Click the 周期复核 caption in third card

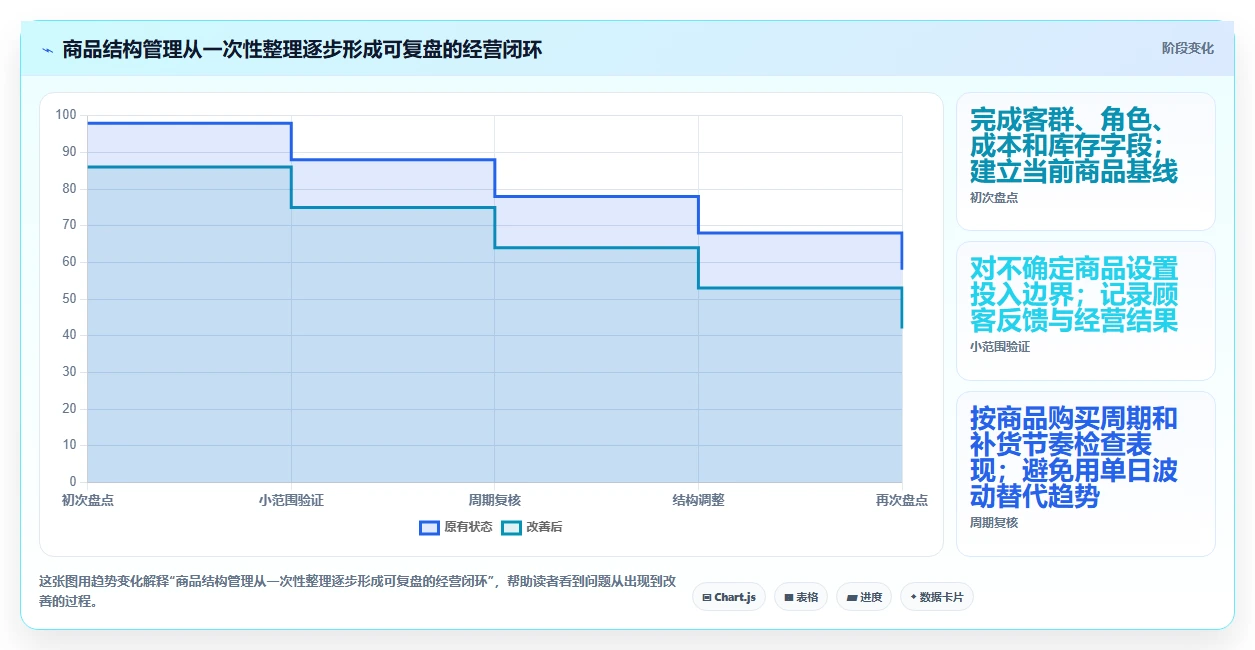click(x=994, y=522)
